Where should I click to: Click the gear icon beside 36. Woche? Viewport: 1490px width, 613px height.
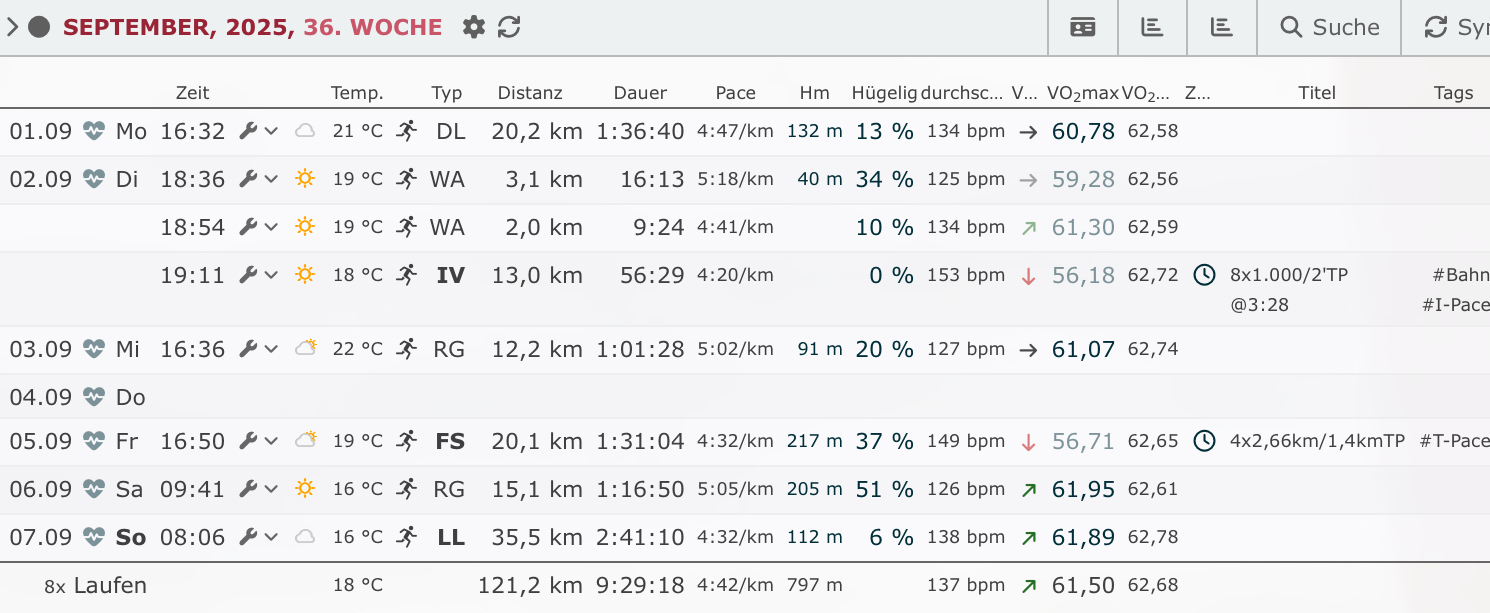tap(474, 27)
